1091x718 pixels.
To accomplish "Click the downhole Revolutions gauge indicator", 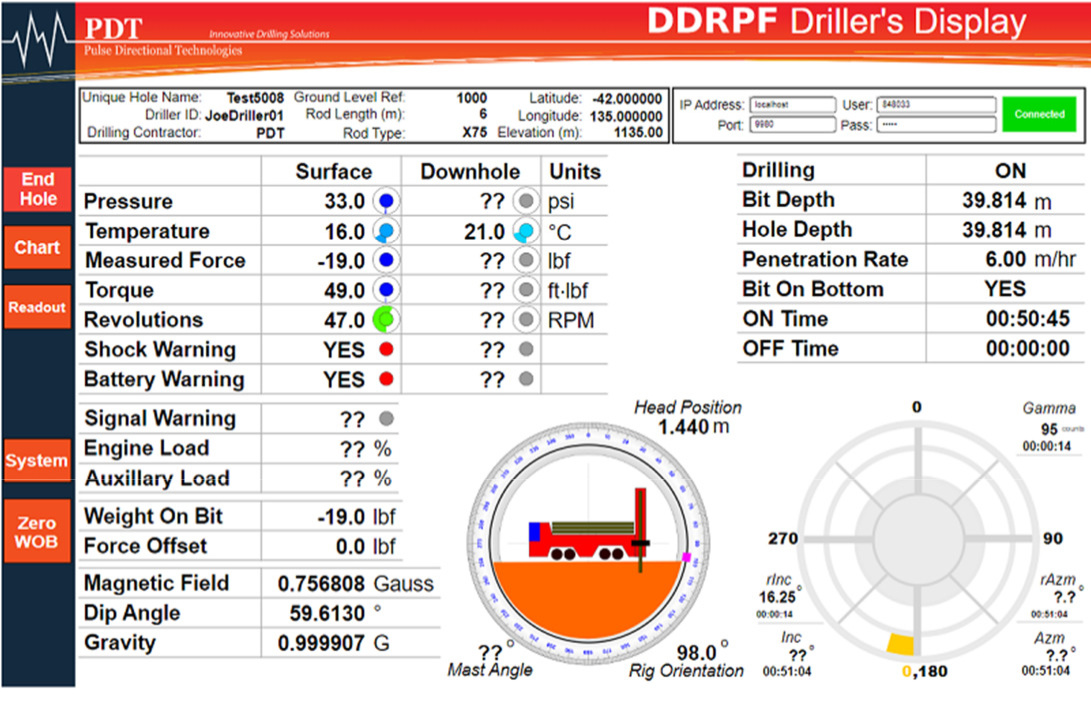I will coord(527,319).
